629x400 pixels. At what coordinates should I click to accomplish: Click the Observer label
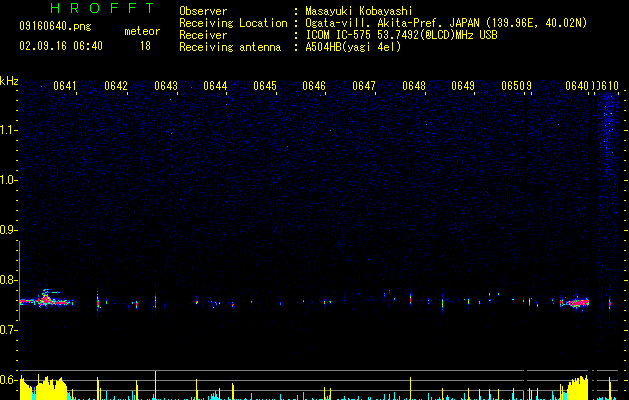pos(203,11)
